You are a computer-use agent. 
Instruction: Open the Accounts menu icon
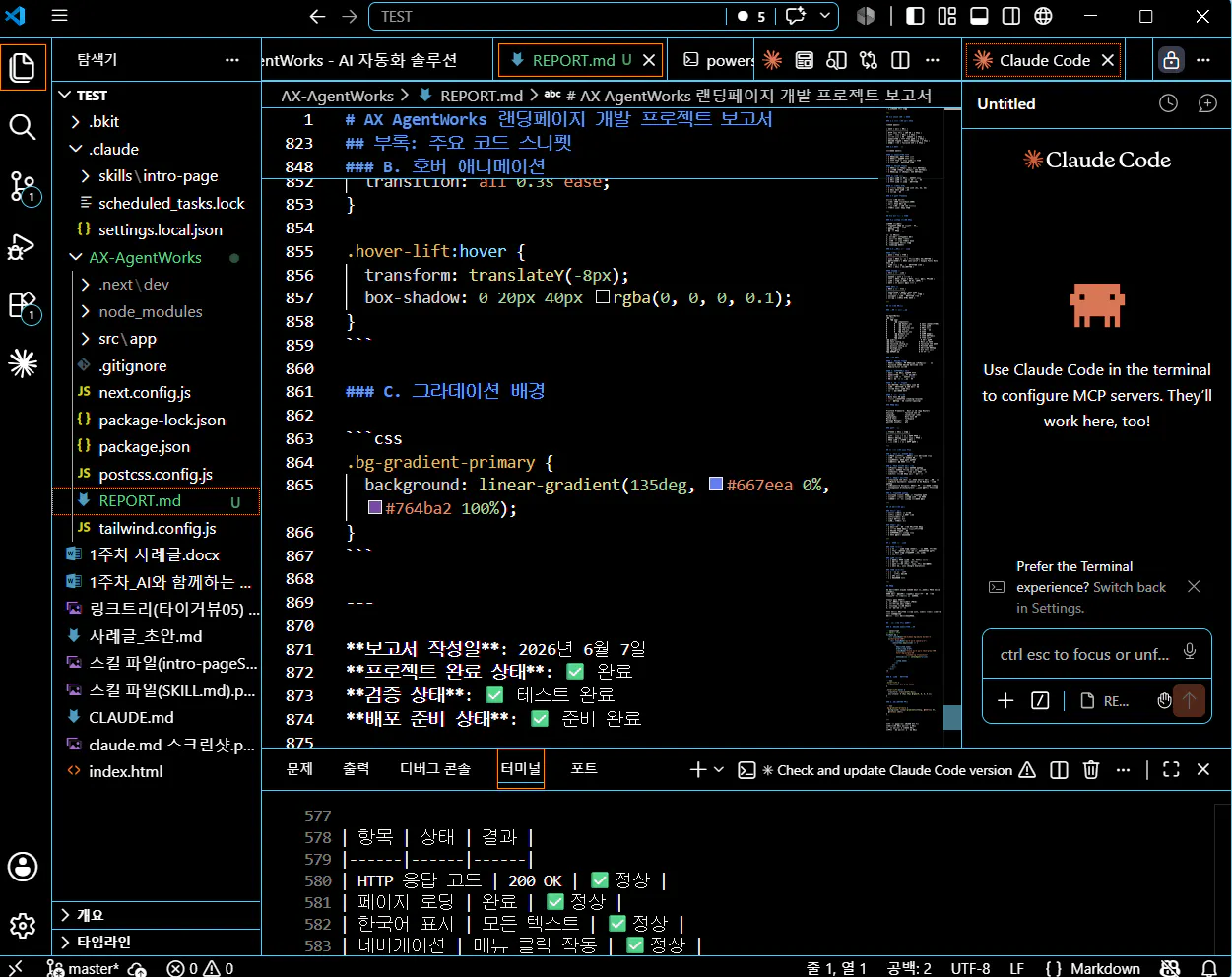click(x=23, y=867)
